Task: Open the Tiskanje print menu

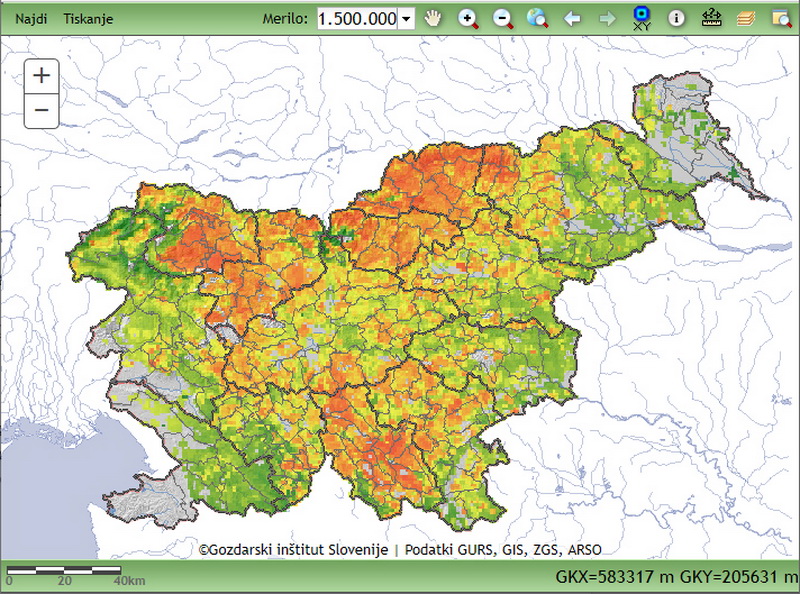Action: point(88,19)
